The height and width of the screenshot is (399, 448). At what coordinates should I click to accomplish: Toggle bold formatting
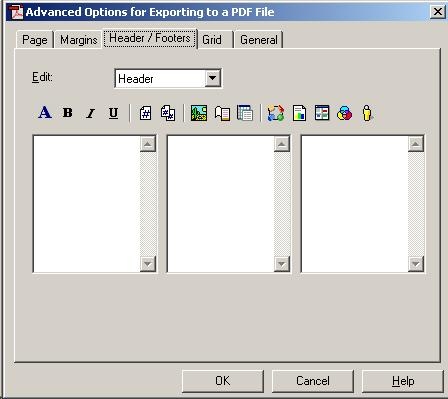pos(68,113)
